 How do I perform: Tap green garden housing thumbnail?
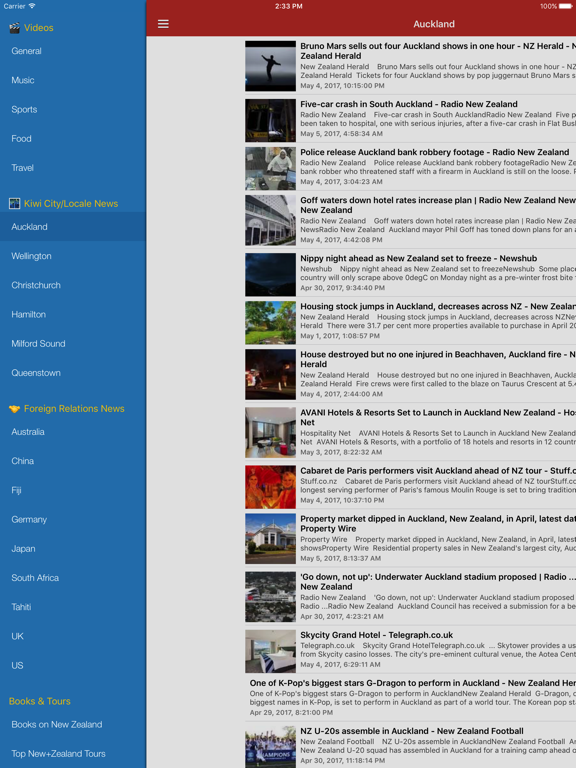tap(270, 323)
